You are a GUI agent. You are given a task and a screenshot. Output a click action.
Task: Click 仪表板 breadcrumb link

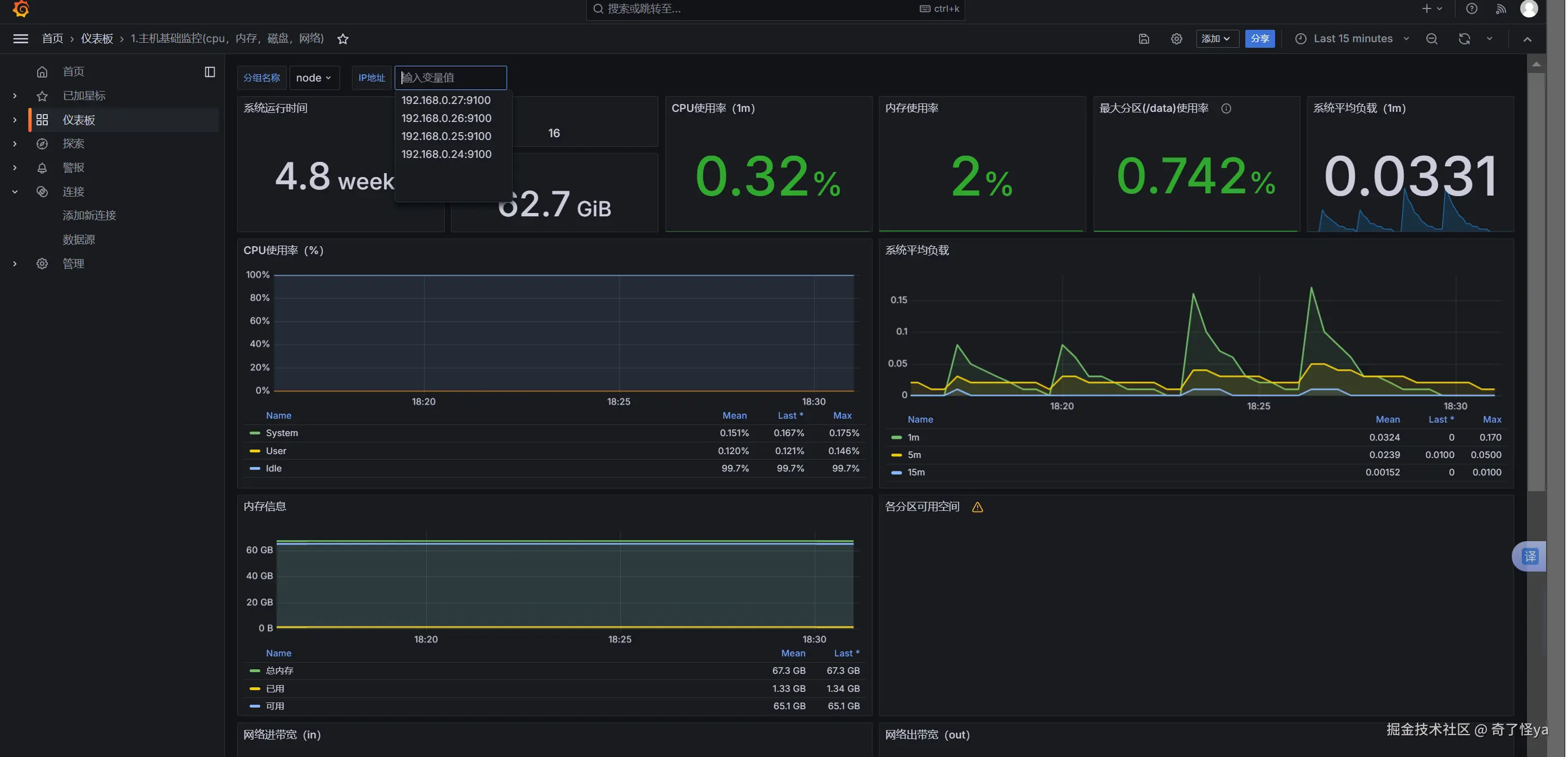pos(97,39)
